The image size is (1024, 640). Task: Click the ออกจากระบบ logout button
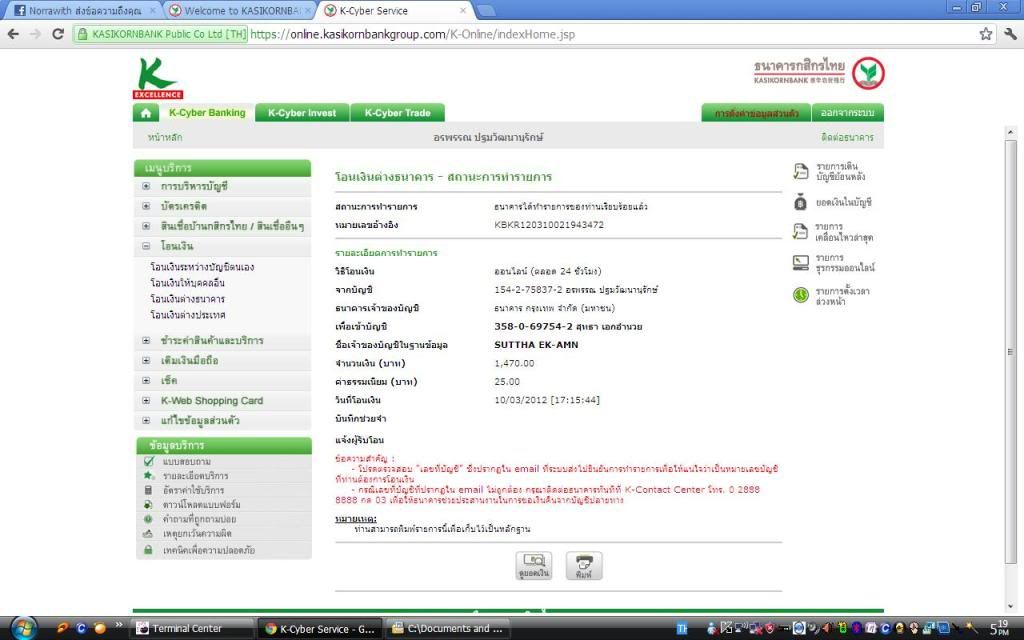(846, 113)
